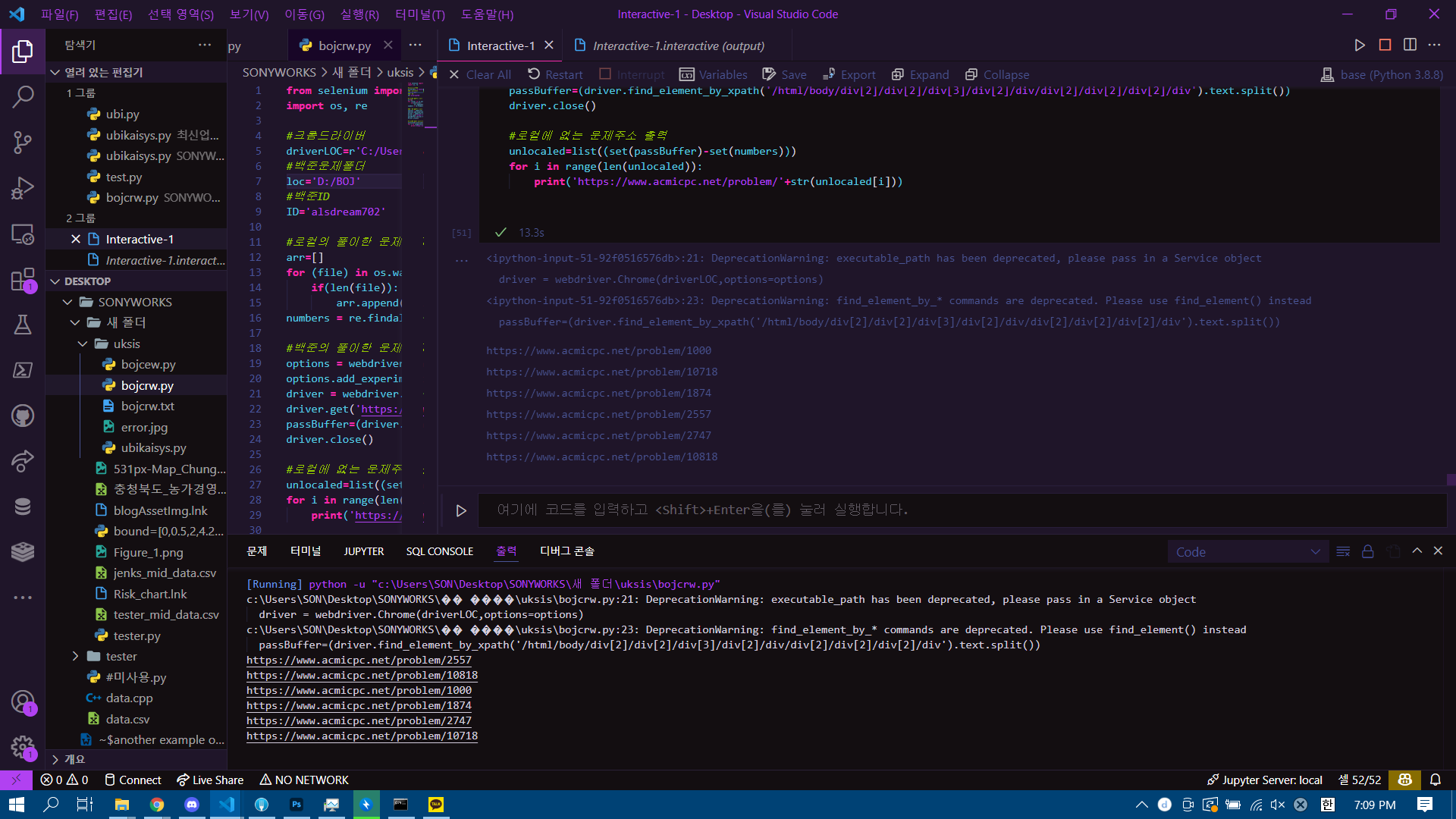The width and height of the screenshot is (1456, 819).
Task: Switch to the SQL CONSOLE tab
Action: click(x=440, y=551)
